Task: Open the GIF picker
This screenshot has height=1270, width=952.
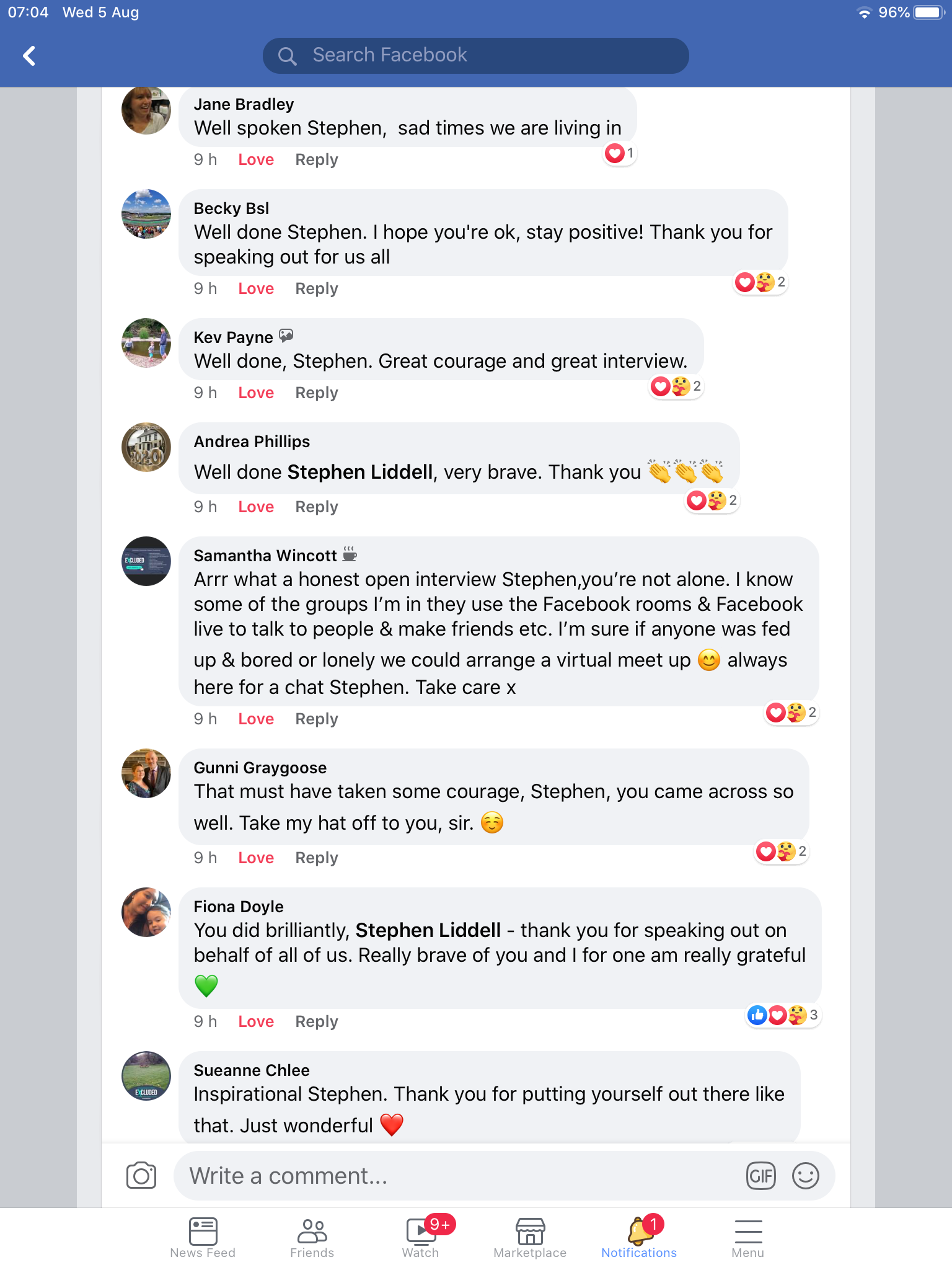Action: click(761, 1175)
